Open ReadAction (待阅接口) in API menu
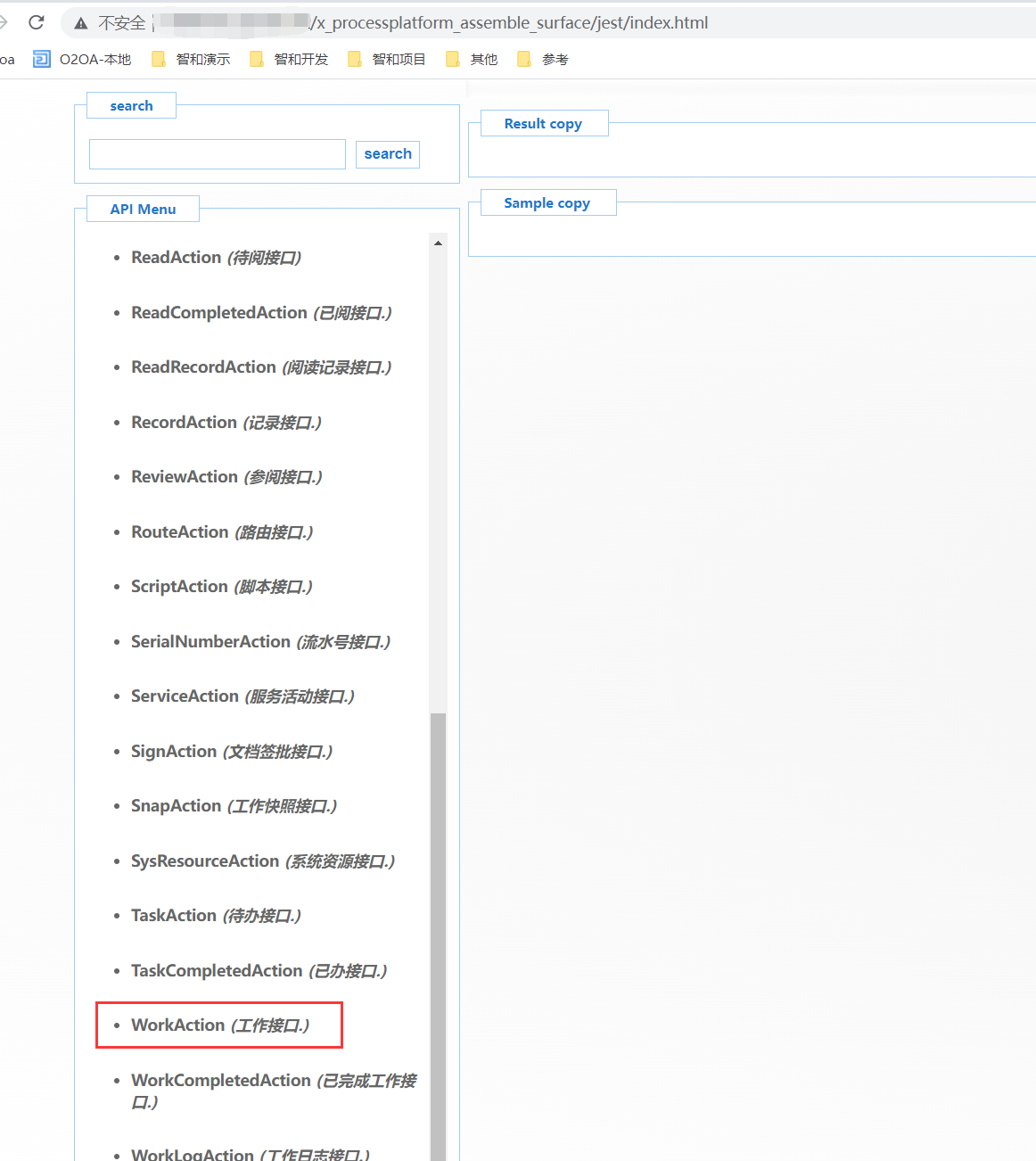 [x=216, y=258]
